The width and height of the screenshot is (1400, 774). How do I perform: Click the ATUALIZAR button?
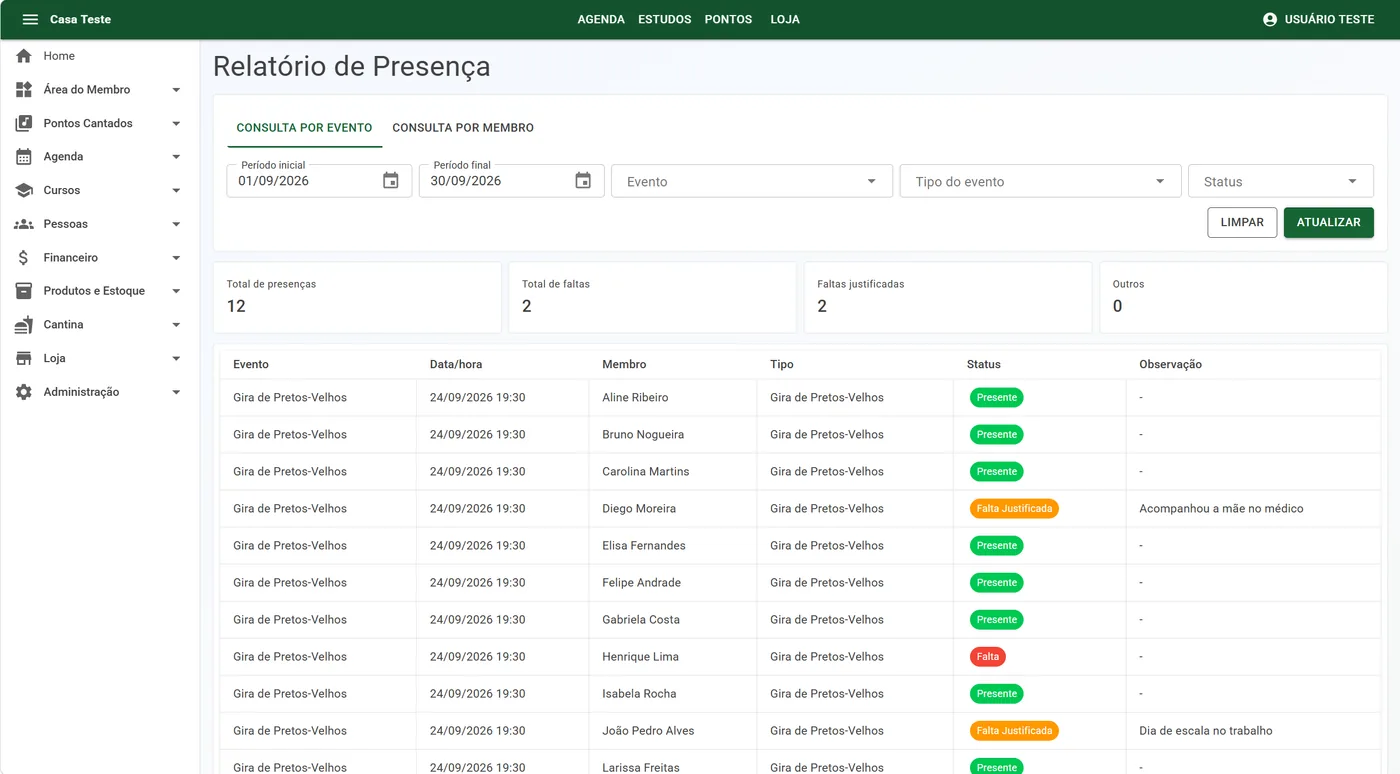coord(1328,222)
